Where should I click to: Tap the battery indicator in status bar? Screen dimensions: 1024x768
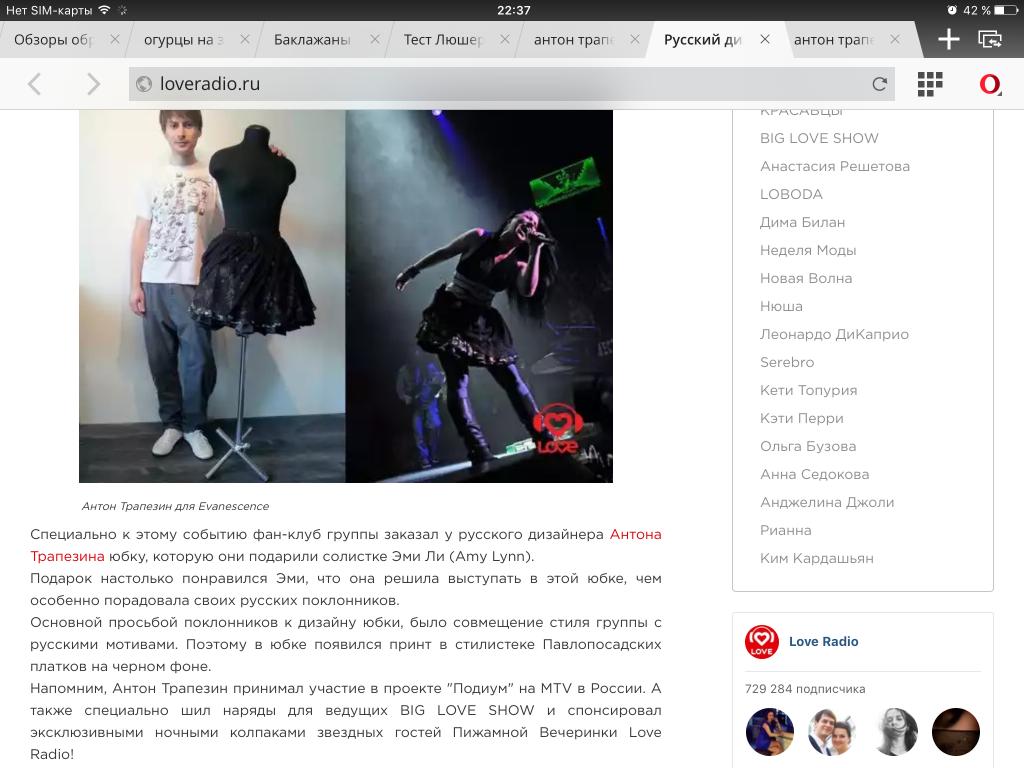pos(1006,10)
